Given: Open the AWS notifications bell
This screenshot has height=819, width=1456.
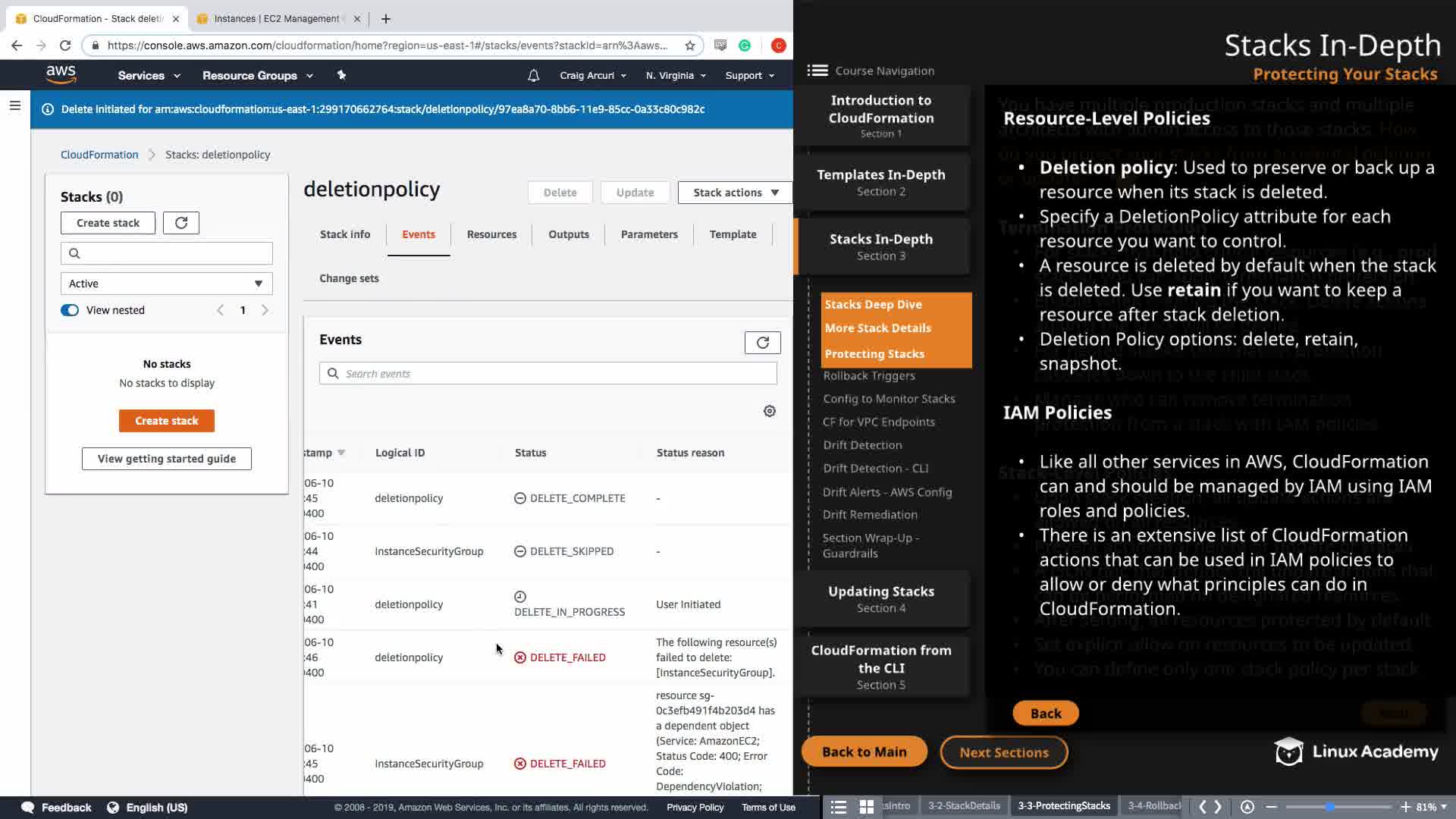Looking at the screenshot, I should pos(533,76).
